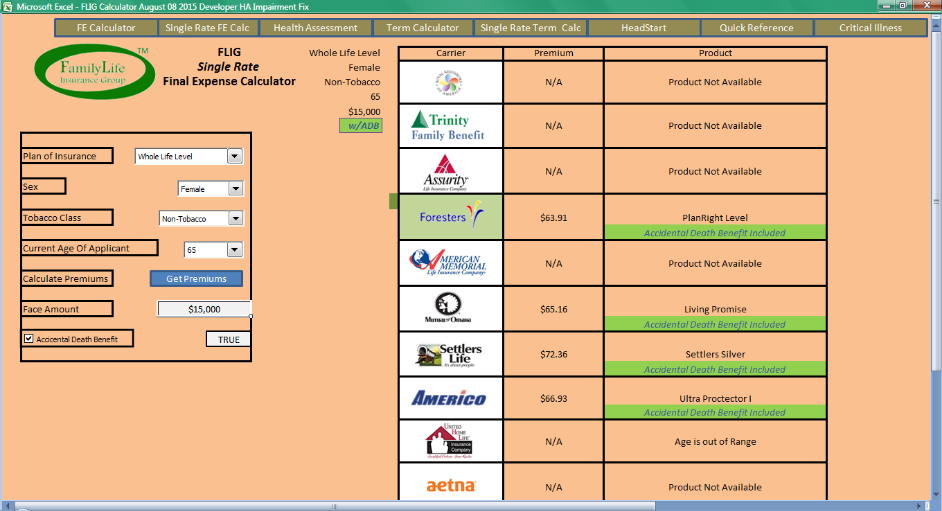Click the Living Promise product cell
The height and width of the screenshot is (511, 942).
pyautogui.click(x=715, y=309)
